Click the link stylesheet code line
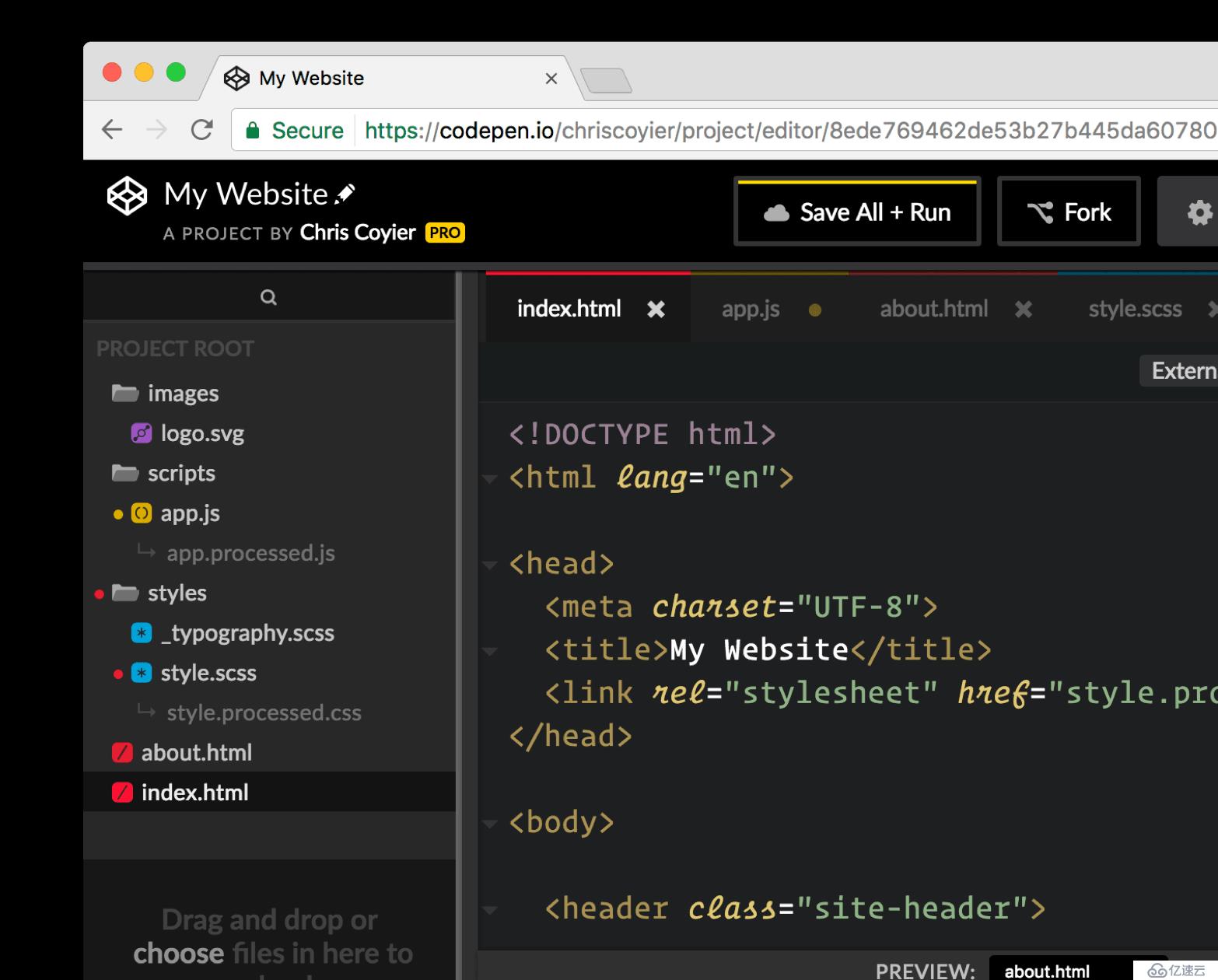This screenshot has width=1218, height=980. pos(880,693)
